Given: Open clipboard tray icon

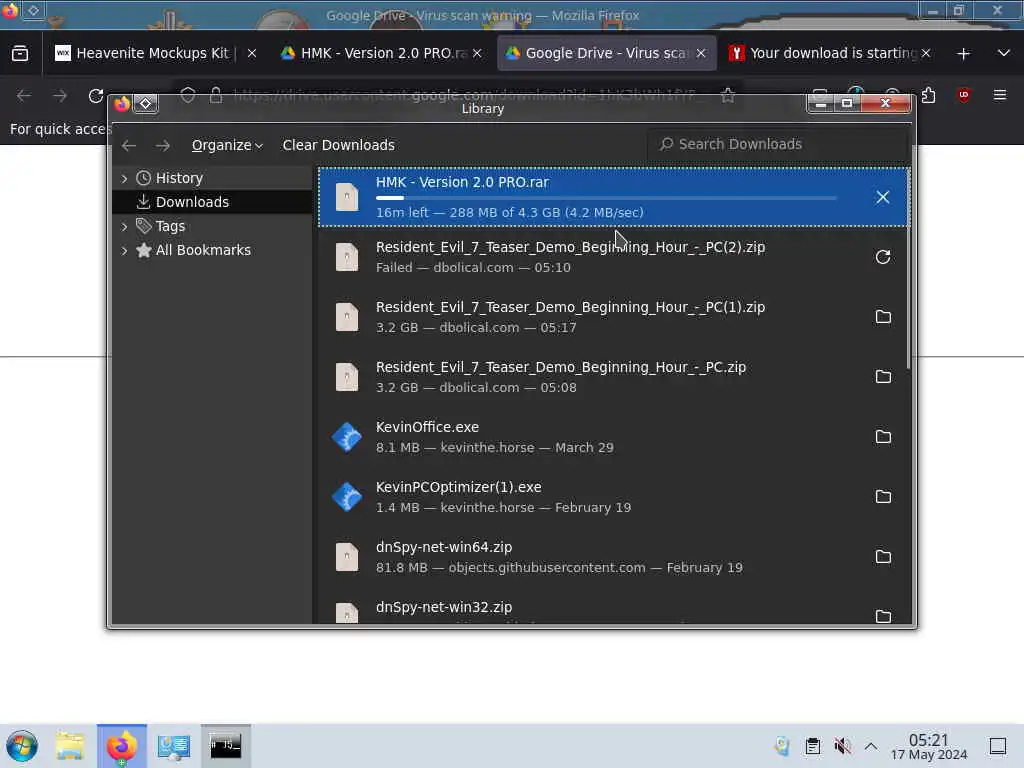Looking at the screenshot, I should coord(812,746).
